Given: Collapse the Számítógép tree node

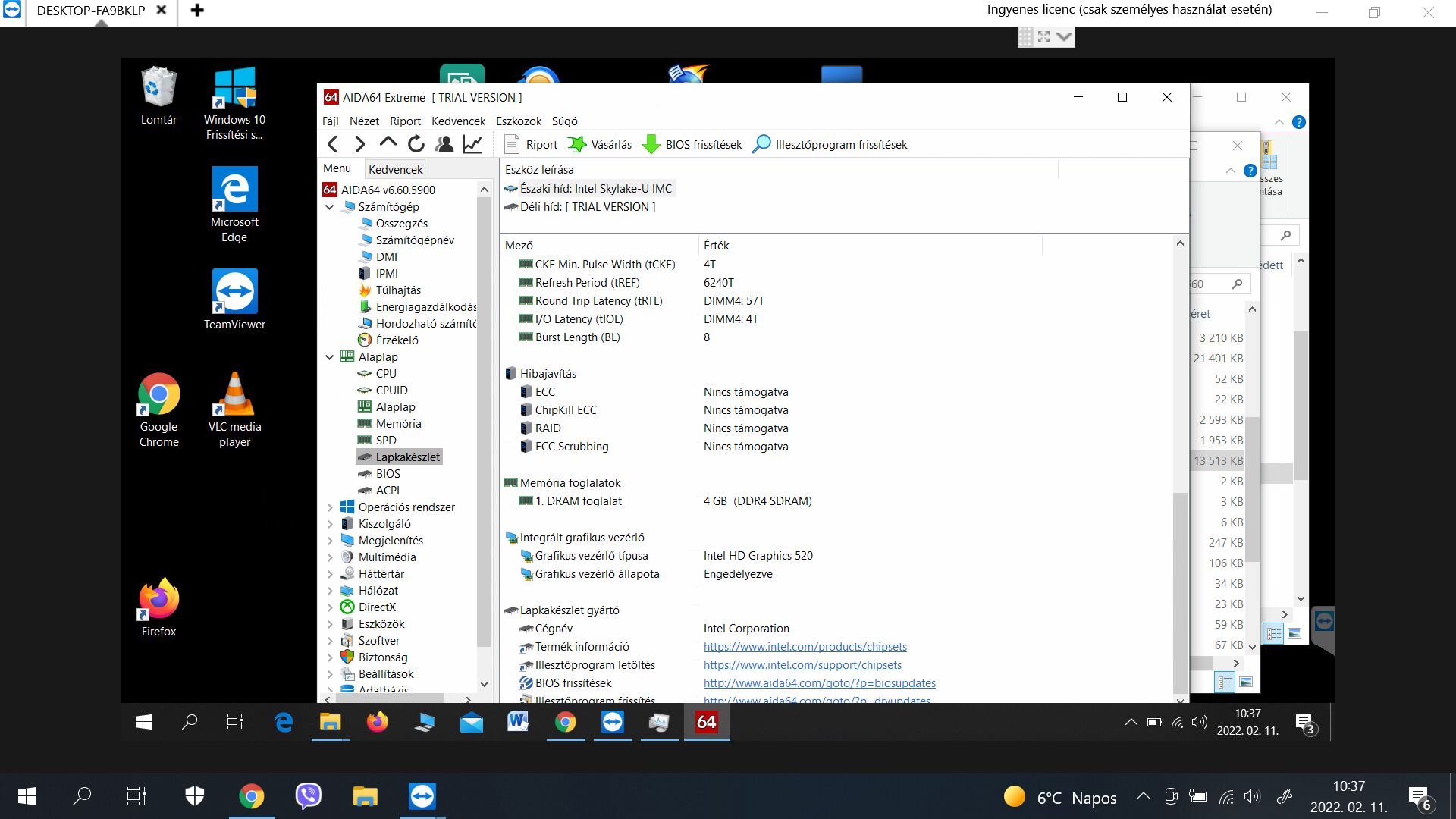Looking at the screenshot, I should click(330, 206).
